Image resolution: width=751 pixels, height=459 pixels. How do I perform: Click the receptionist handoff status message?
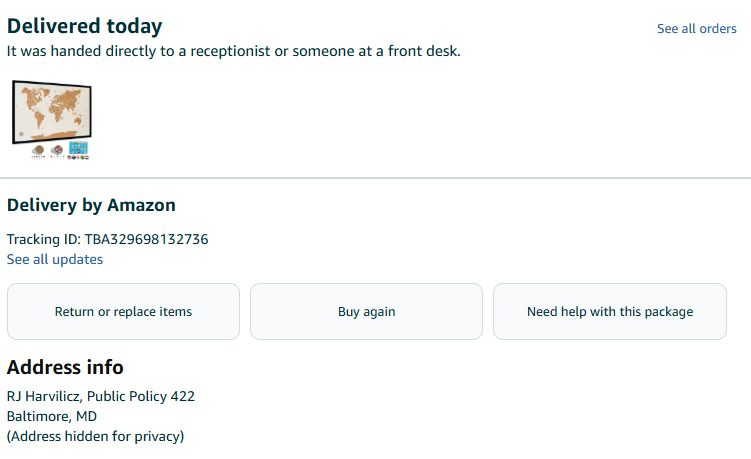[x=233, y=51]
